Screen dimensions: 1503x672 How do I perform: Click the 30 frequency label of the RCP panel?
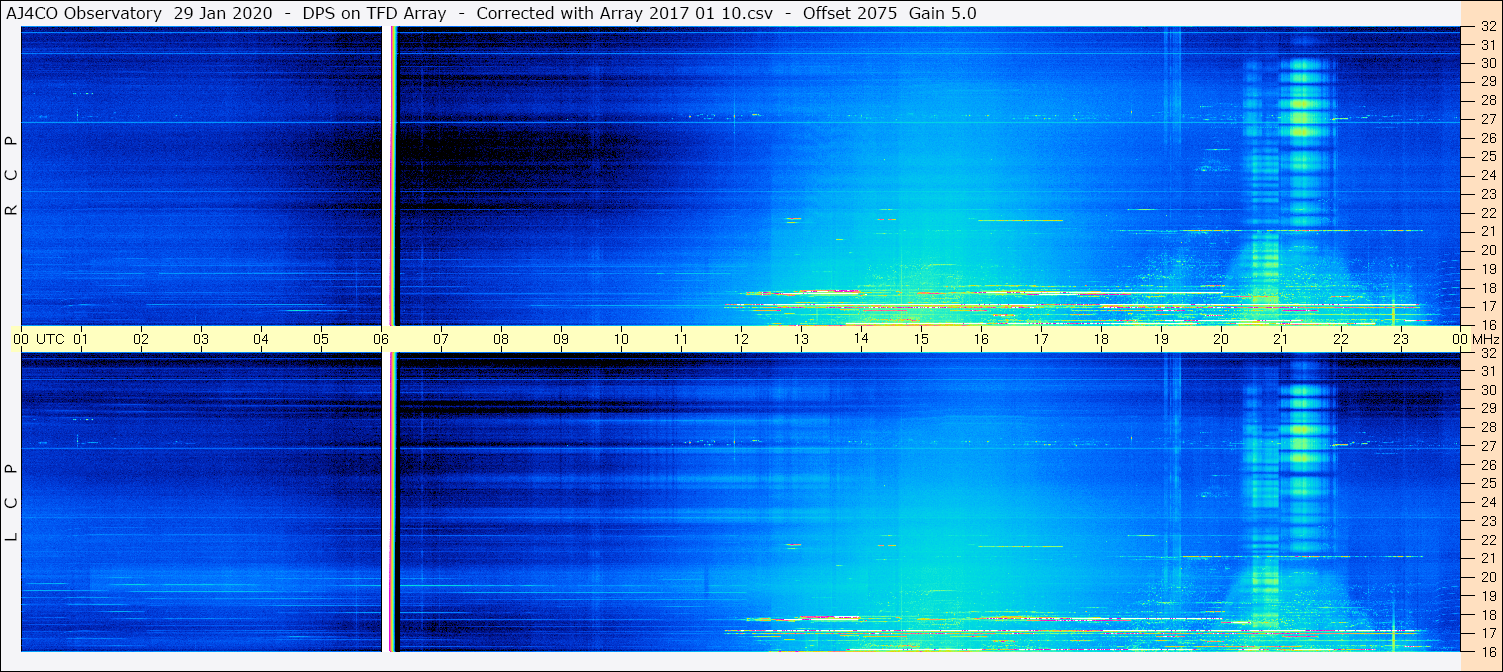1488,63
